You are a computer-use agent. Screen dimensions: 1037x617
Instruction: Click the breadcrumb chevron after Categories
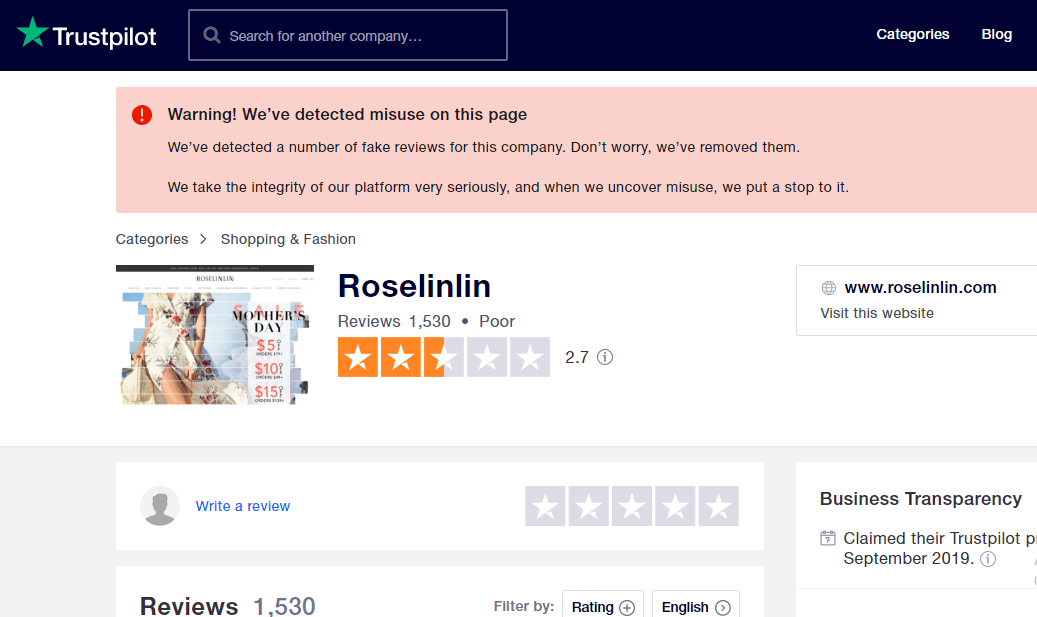coord(204,239)
